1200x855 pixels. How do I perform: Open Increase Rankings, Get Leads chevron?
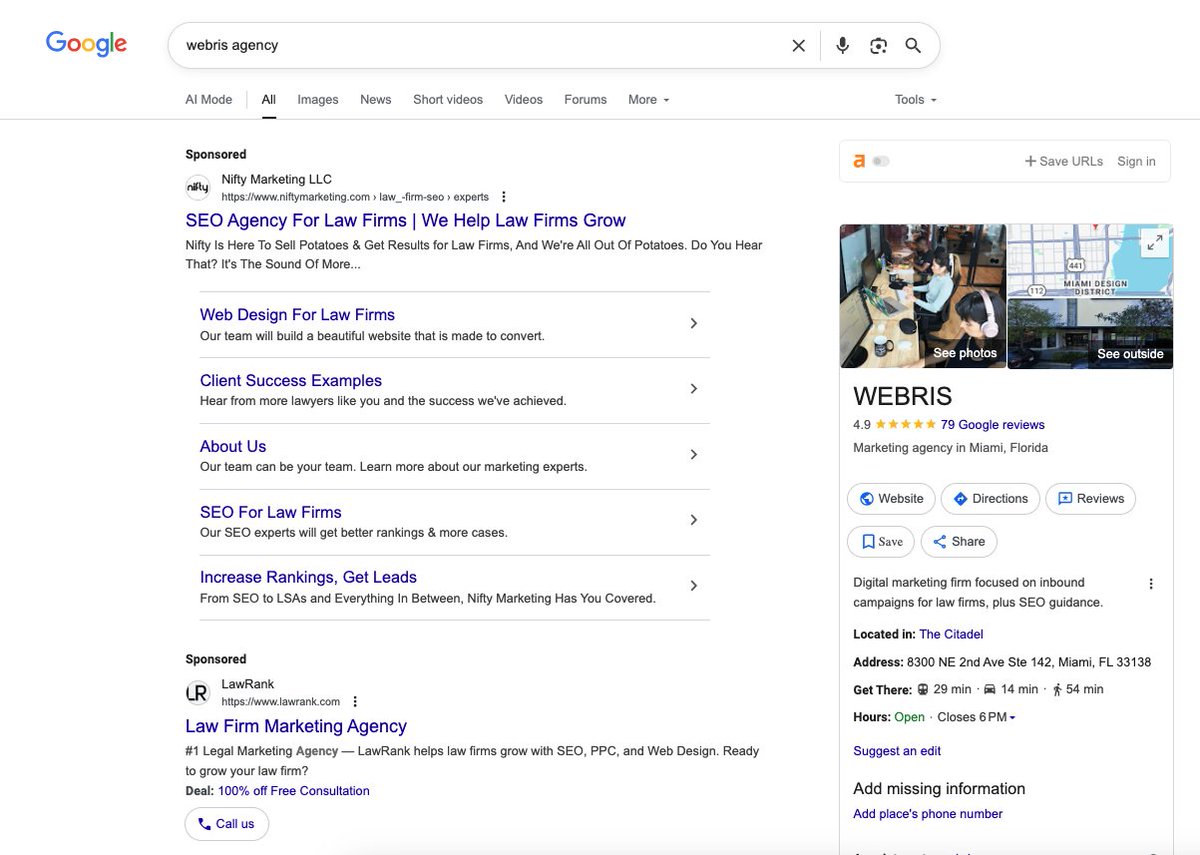point(694,586)
